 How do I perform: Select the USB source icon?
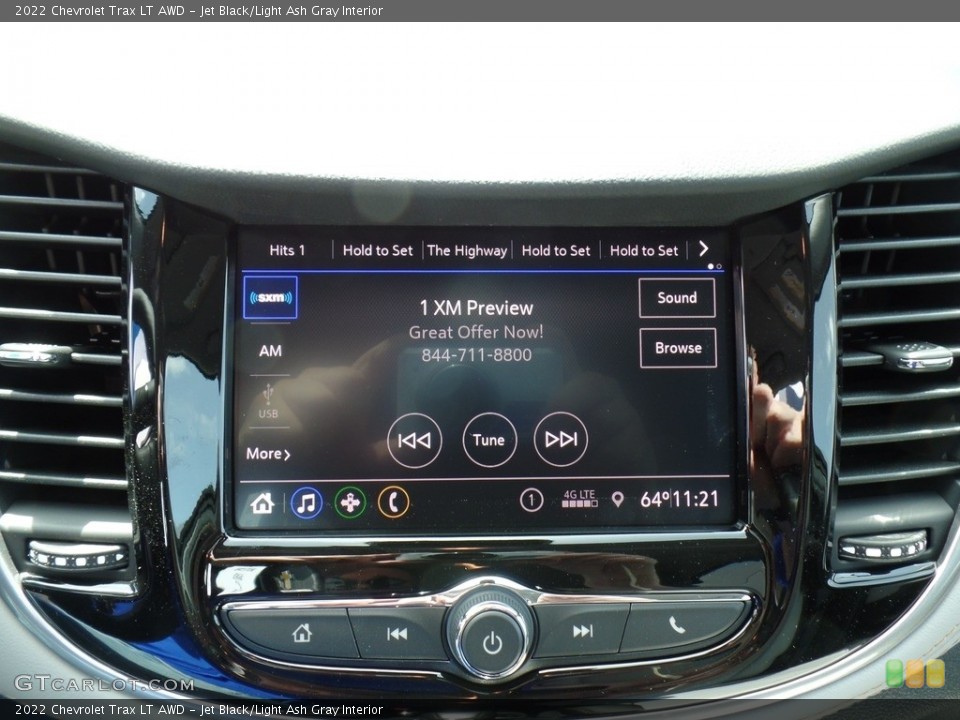268,401
